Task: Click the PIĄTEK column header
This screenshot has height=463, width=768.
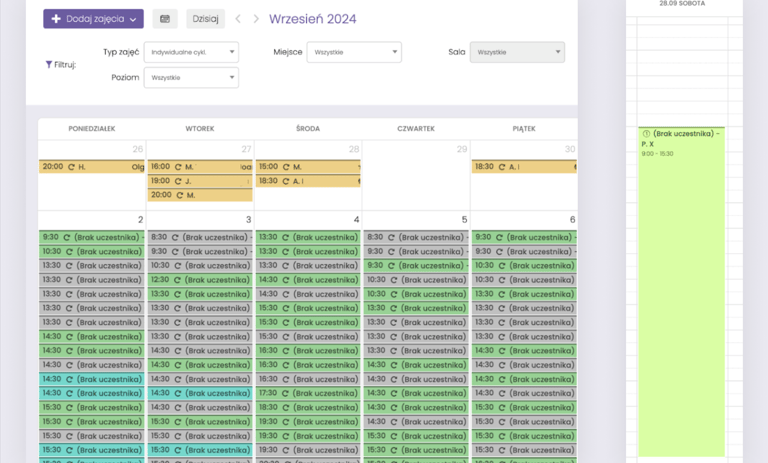Action: pyautogui.click(x=524, y=129)
